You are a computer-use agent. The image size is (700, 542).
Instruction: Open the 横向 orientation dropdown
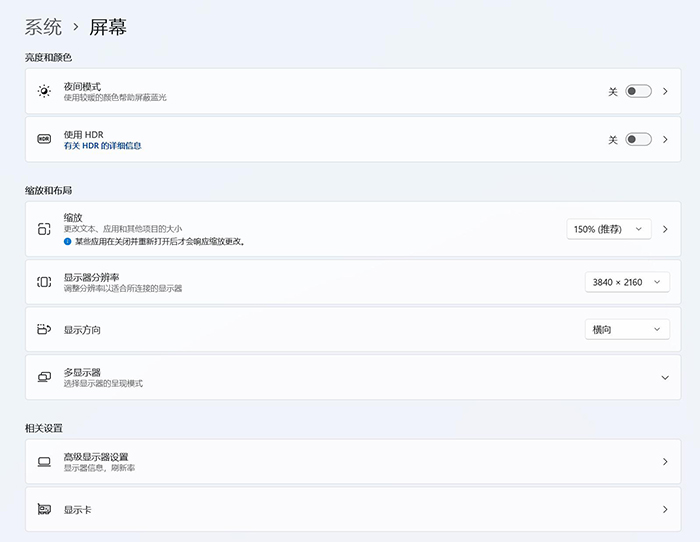point(626,329)
